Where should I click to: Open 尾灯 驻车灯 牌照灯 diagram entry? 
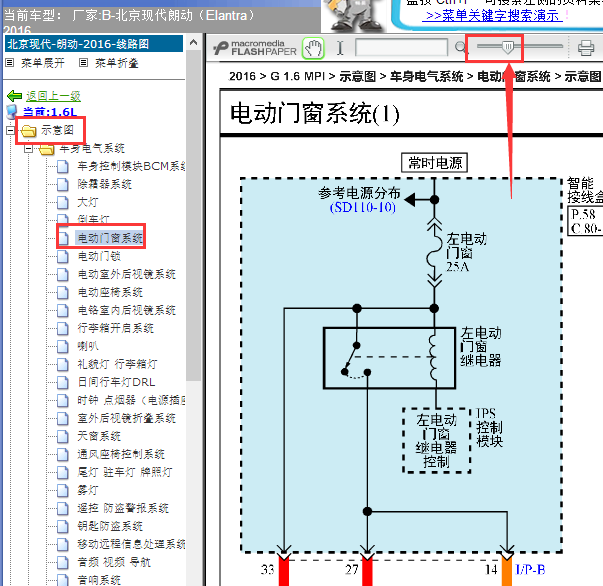[125, 472]
